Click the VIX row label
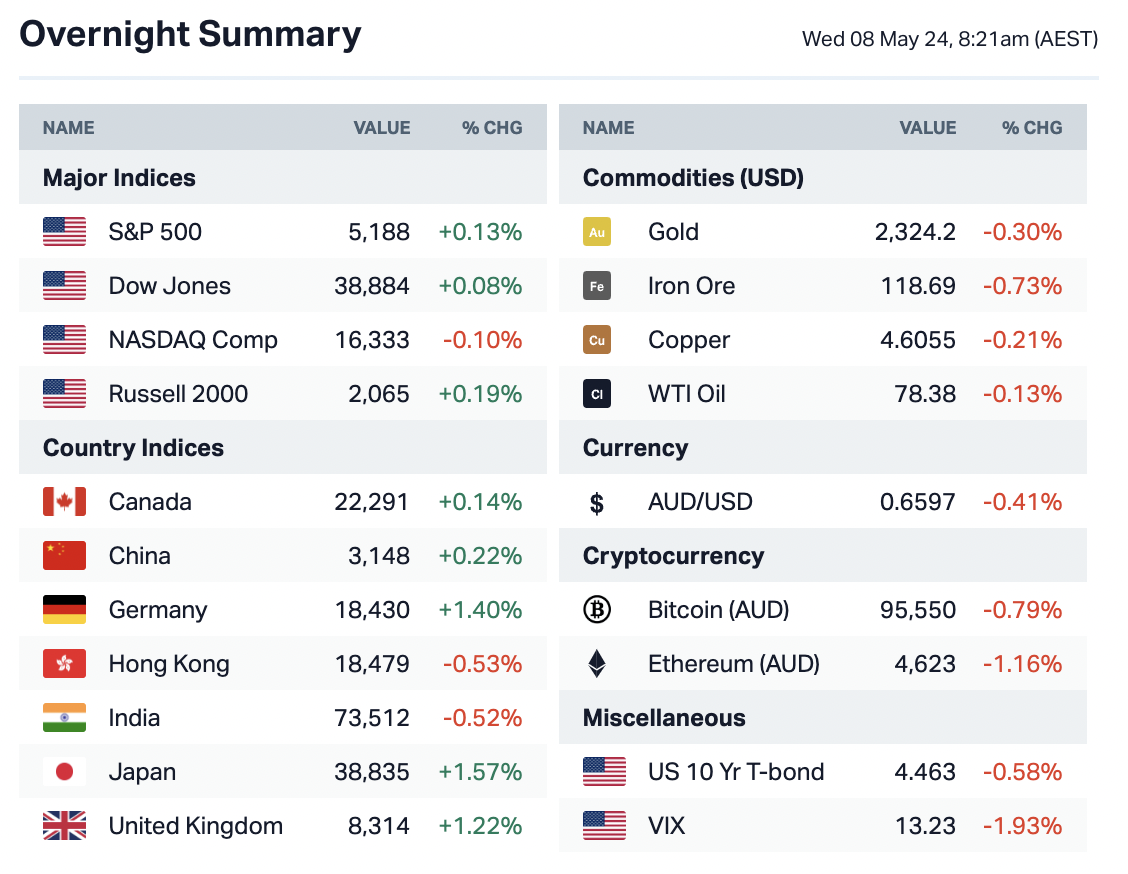This screenshot has width=1128, height=874. click(x=667, y=826)
